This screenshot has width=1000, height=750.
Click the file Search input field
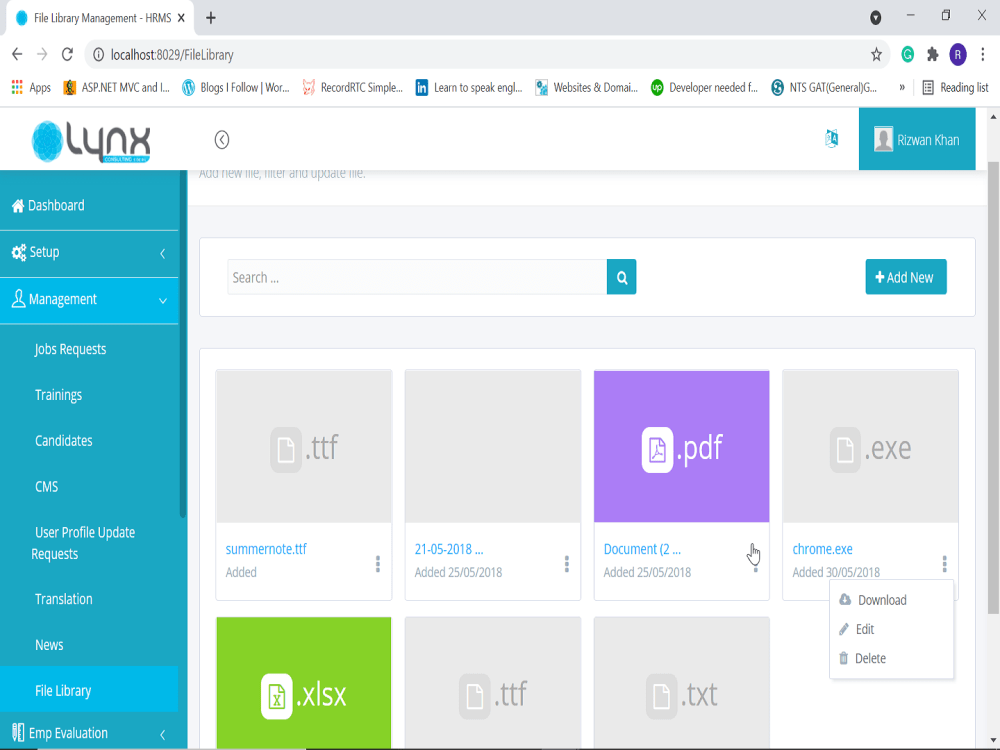pos(417,277)
